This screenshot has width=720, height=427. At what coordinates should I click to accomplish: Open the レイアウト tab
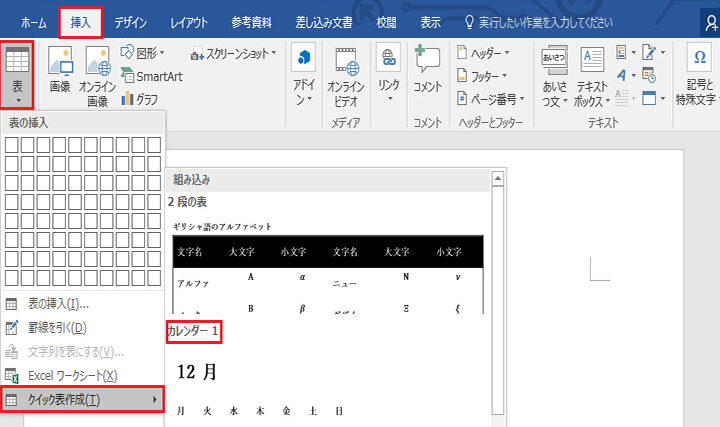(x=189, y=22)
